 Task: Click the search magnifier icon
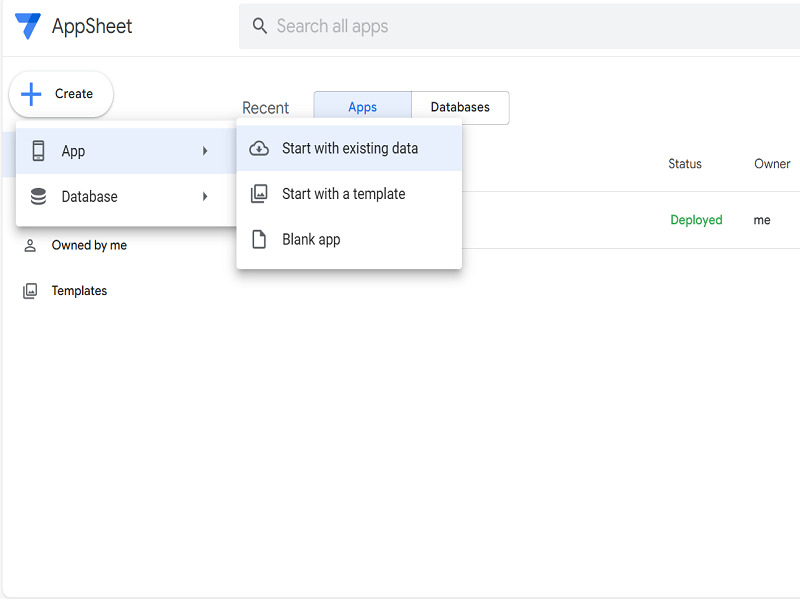[x=260, y=26]
